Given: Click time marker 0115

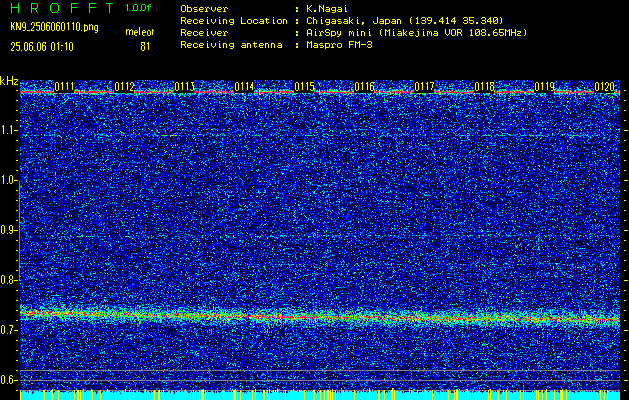Looking at the screenshot, I should tap(304, 87).
